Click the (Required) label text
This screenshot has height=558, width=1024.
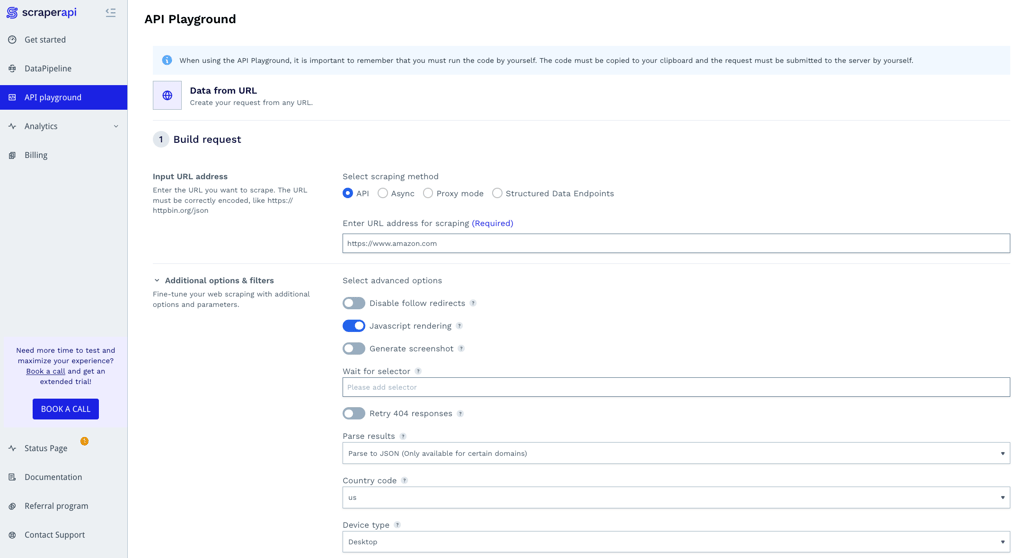[x=492, y=223]
